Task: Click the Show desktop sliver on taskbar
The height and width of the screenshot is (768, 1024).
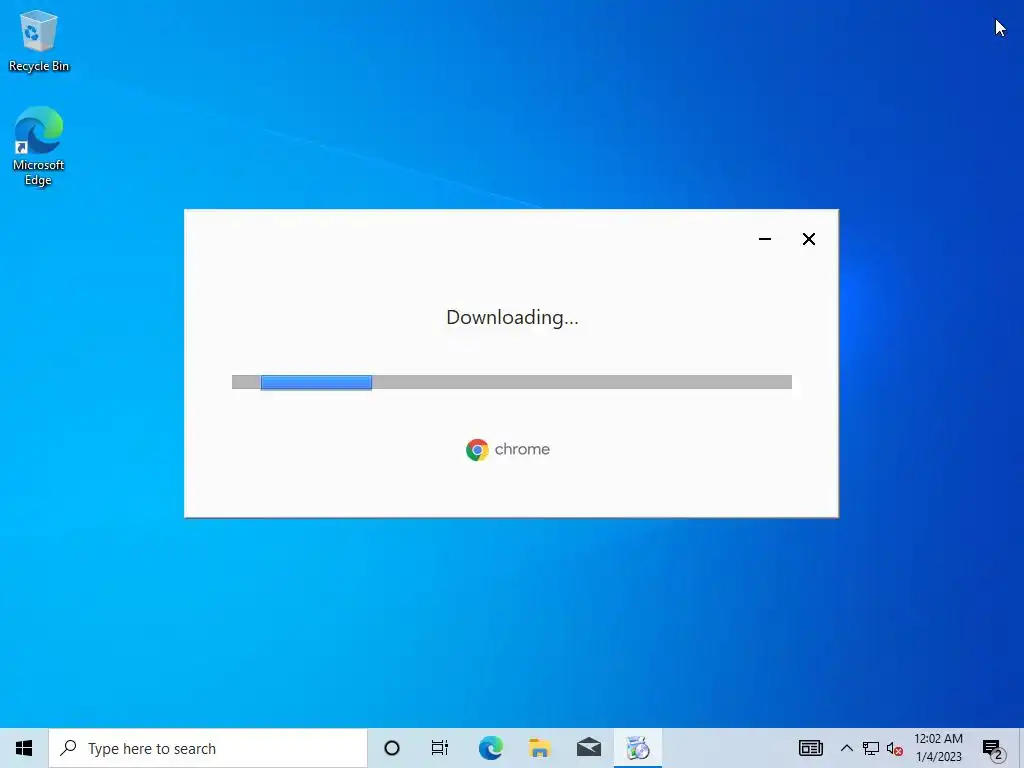Action: click(x=1021, y=748)
